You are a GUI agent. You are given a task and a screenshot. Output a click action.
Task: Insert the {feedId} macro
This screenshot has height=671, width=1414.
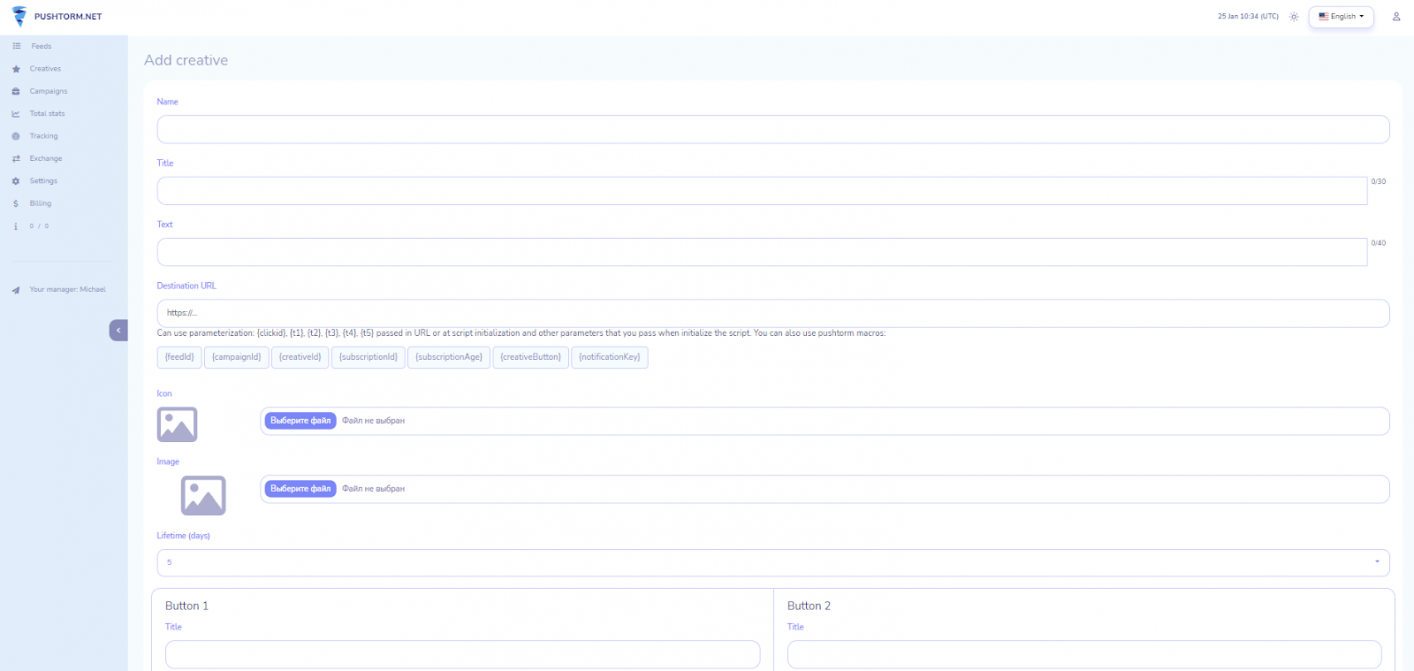[179, 357]
